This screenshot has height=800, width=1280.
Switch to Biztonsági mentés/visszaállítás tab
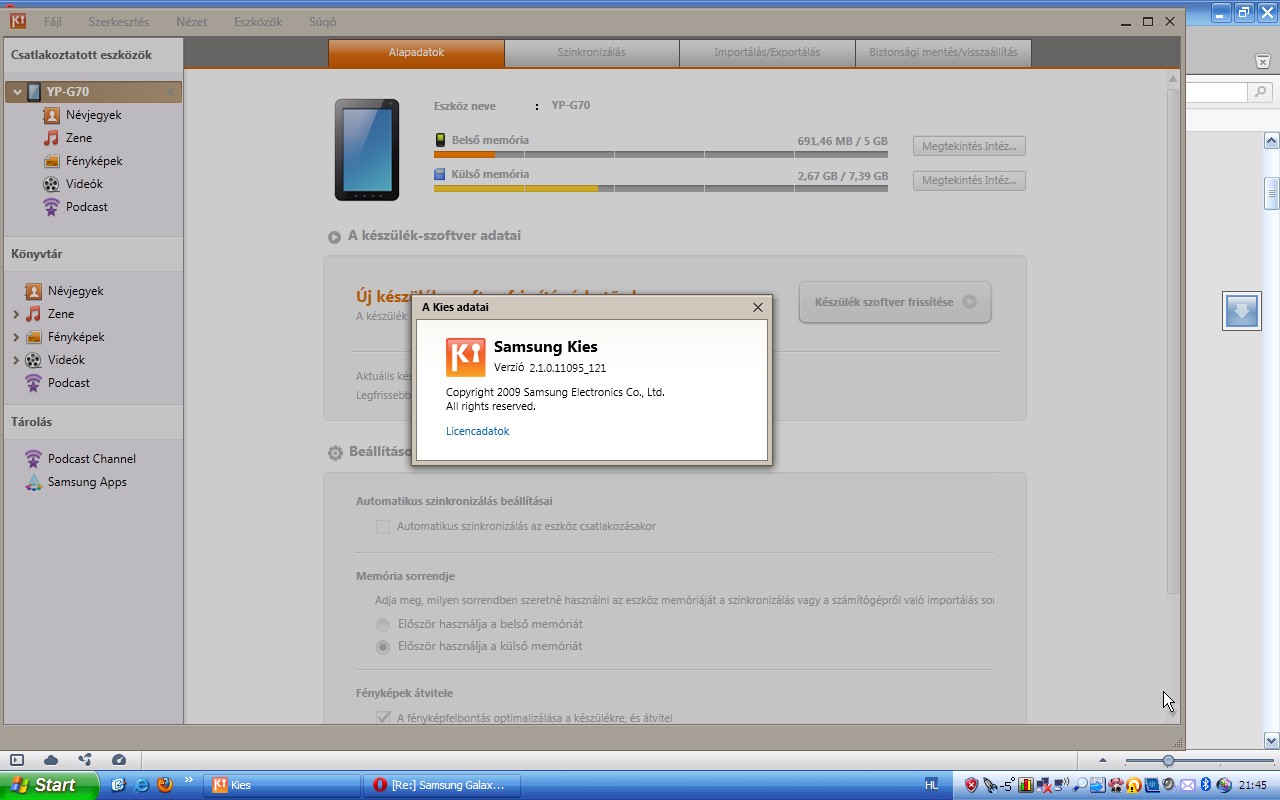point(943,53)
